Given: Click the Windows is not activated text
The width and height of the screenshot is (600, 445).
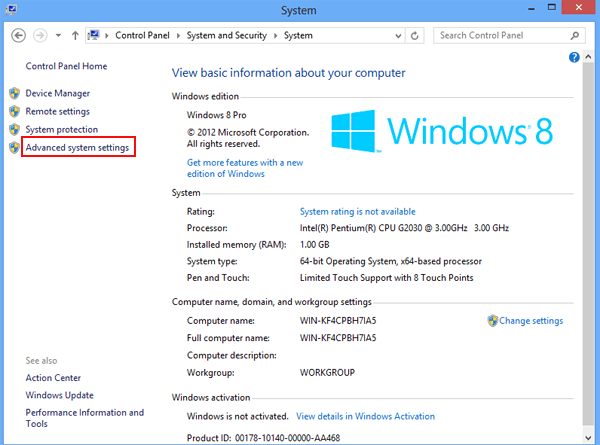Looking at the screenshot, I should tap(238, 416).
